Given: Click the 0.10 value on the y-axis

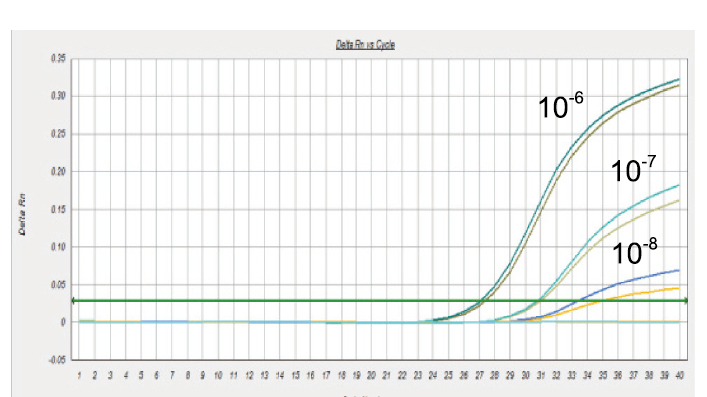Looking at the screenshot, I should point(58,247).
